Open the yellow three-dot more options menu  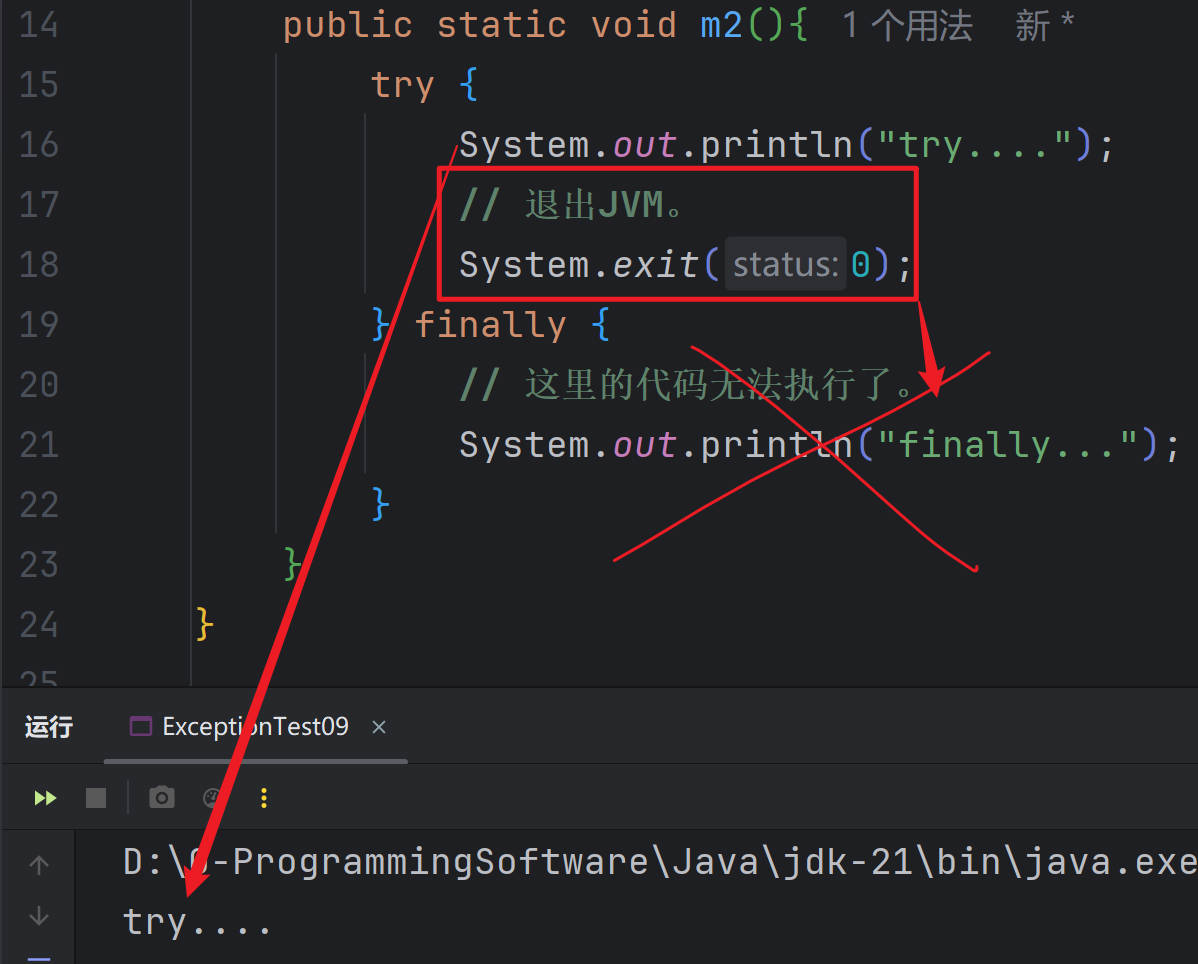[264, 798]
